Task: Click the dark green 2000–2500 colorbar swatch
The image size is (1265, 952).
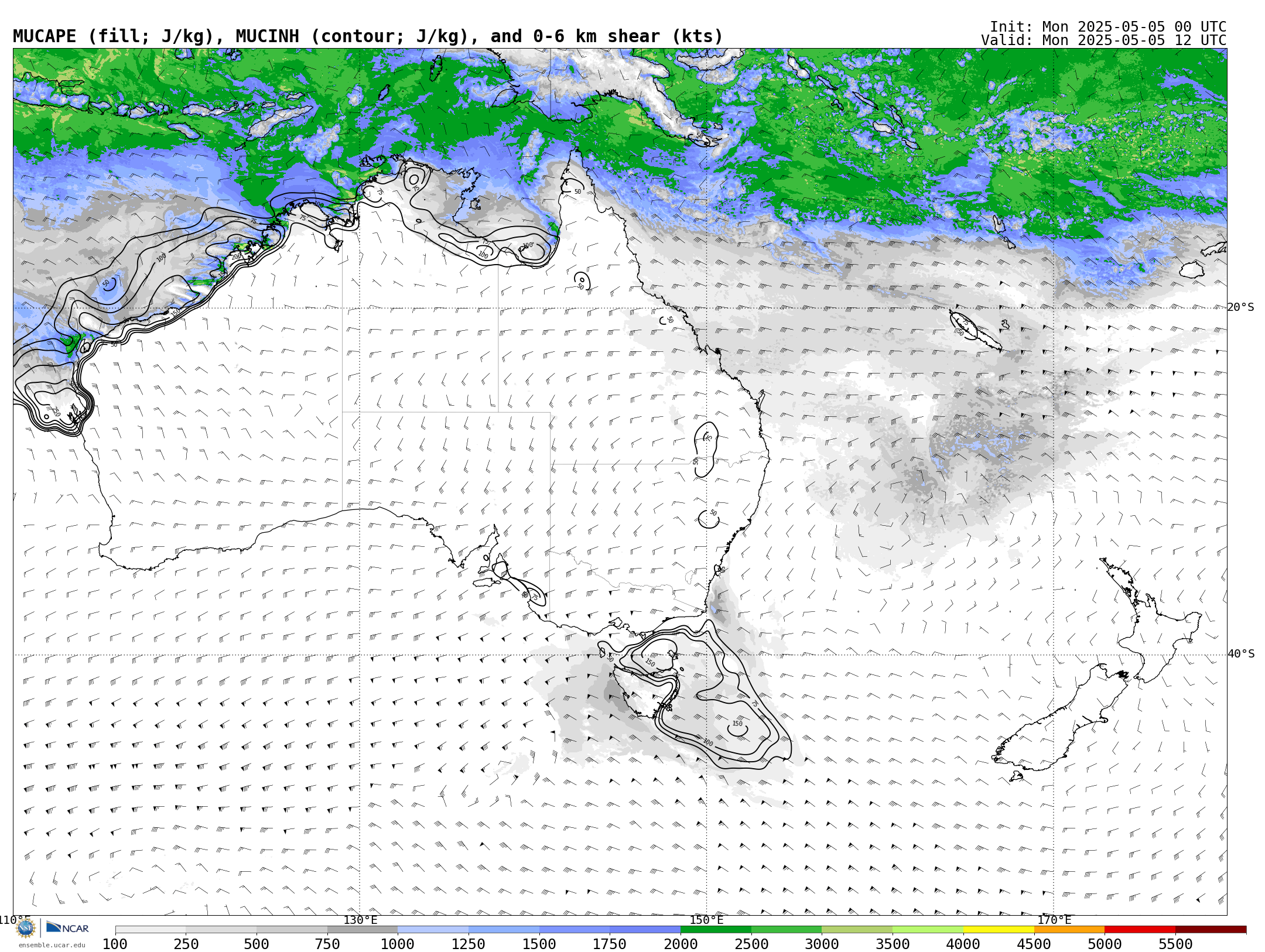Action: point(716,930)
